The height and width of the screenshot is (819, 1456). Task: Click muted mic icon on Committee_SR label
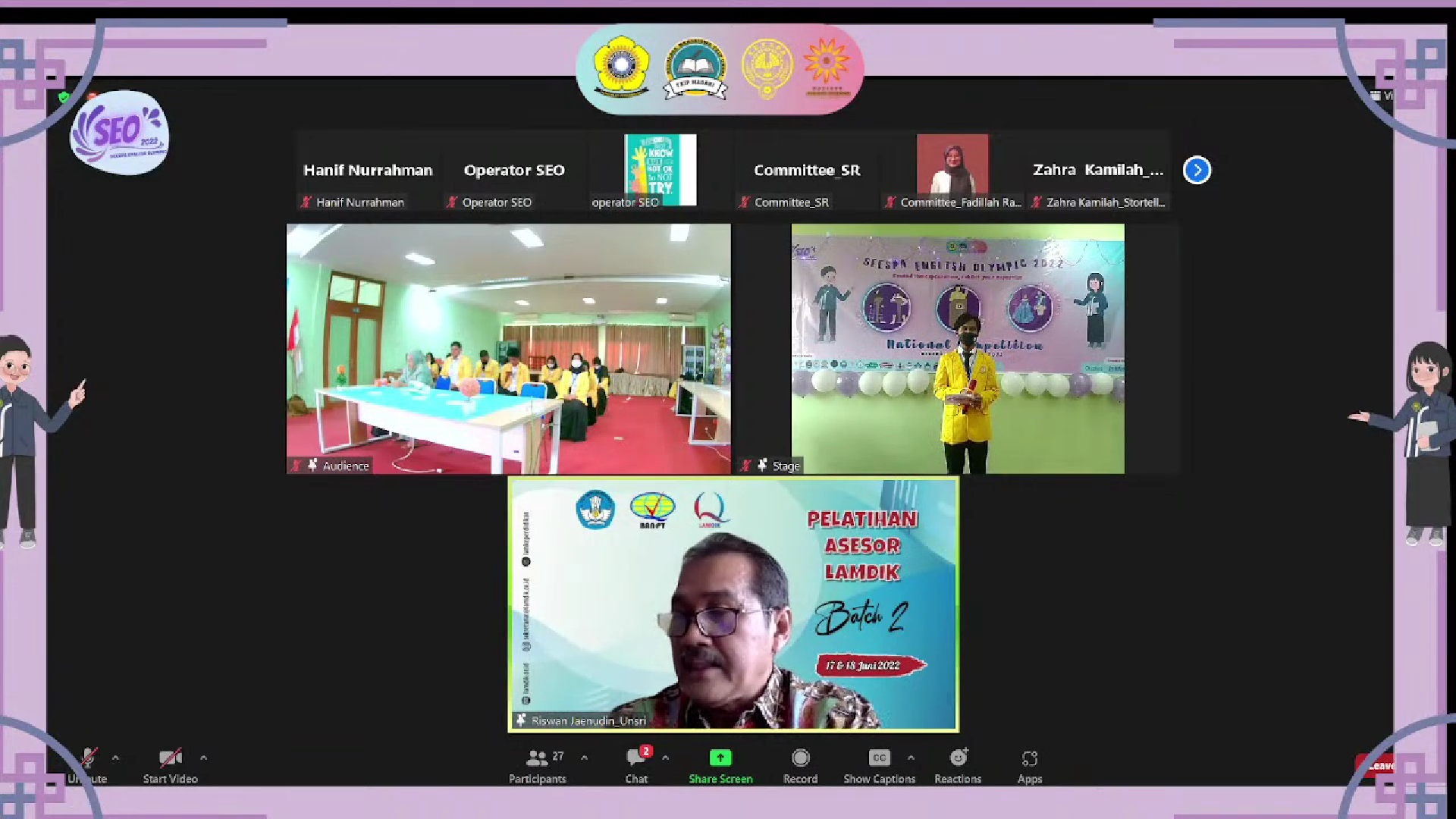click(745, 202)
